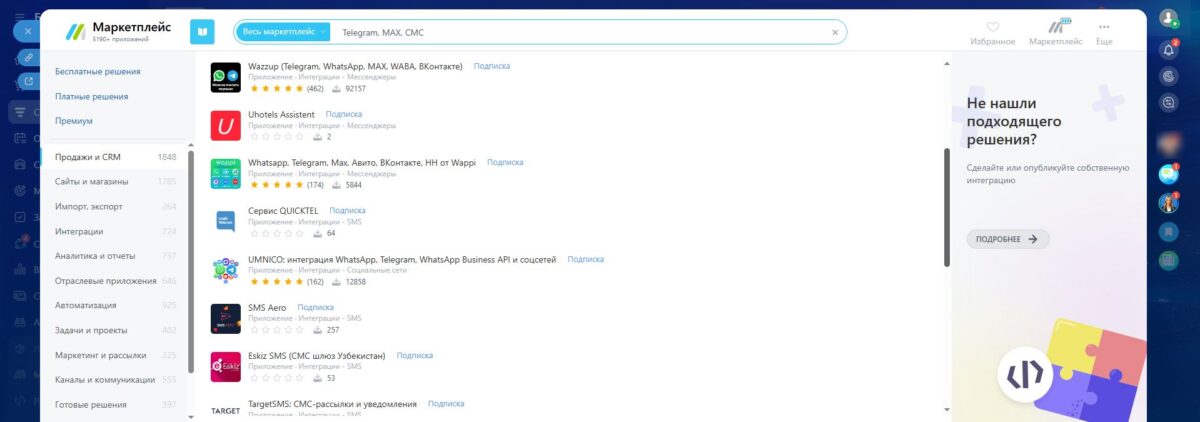Image resolution: width=1200 pixels, height=422 pixels.
Task: Open TargetSMS: СМС-рассылки и уведомления title
Action: pyautogui.click(x=332, y=404)
